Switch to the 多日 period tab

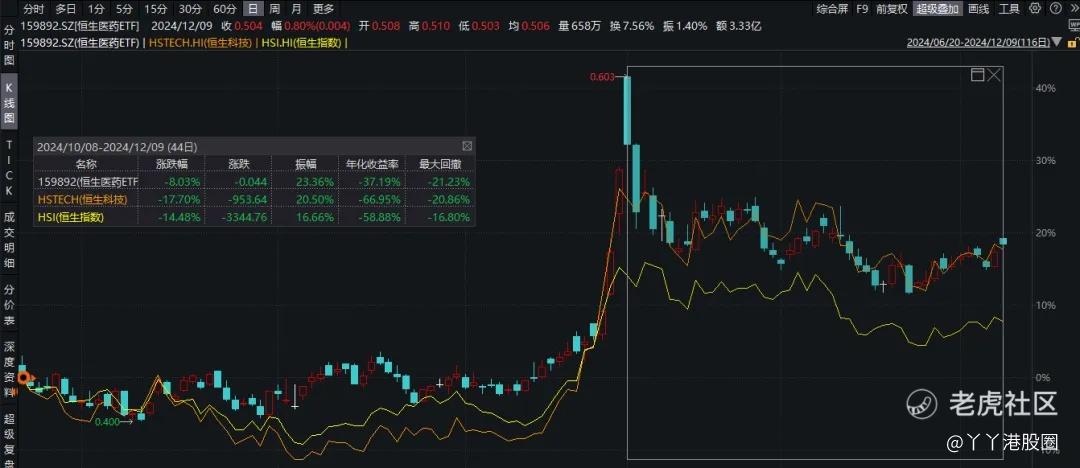point(66,9)
